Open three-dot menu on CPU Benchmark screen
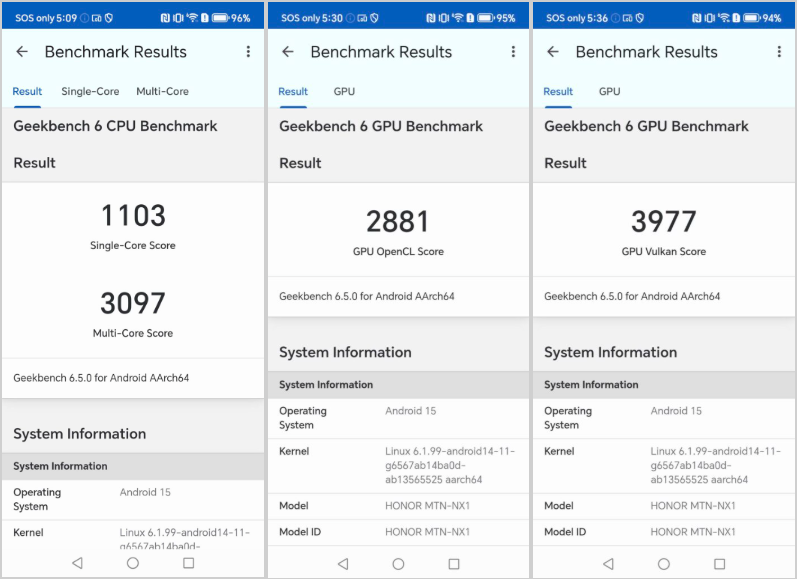Screen dimensions: 799x579 pyautogui.click(x=248, y=52)
